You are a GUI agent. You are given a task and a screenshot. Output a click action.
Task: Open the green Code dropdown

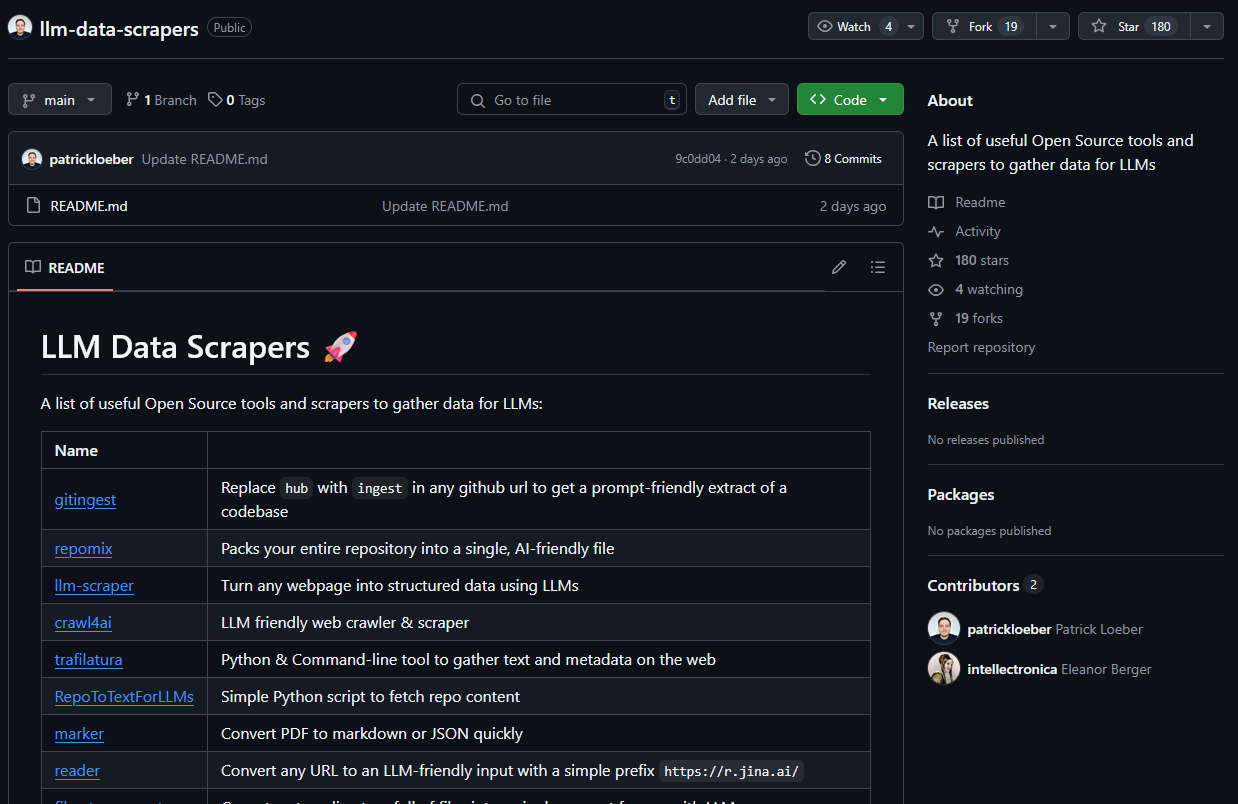(x=850, y=100)
